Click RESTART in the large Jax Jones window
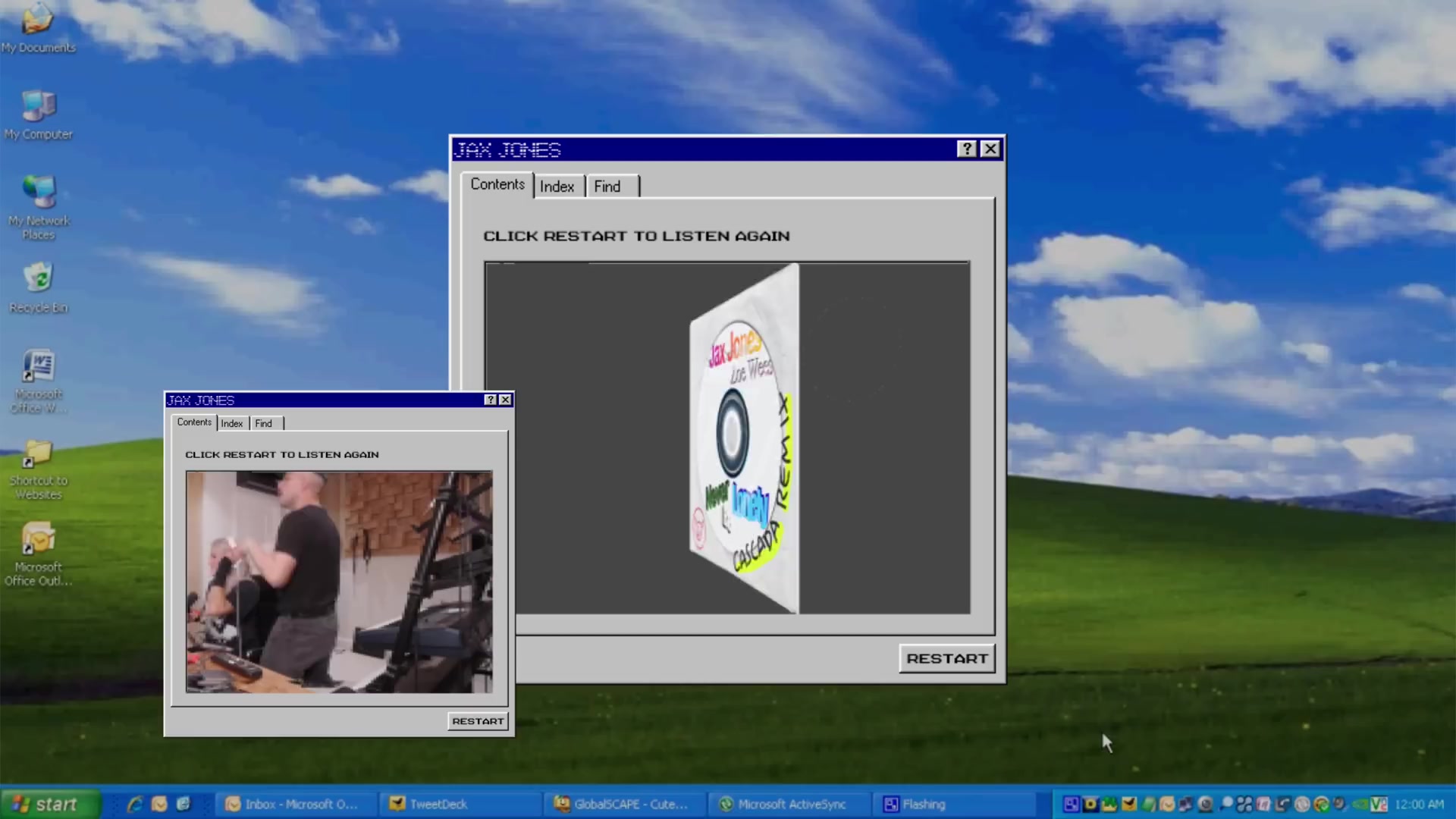 coord(947,658)
